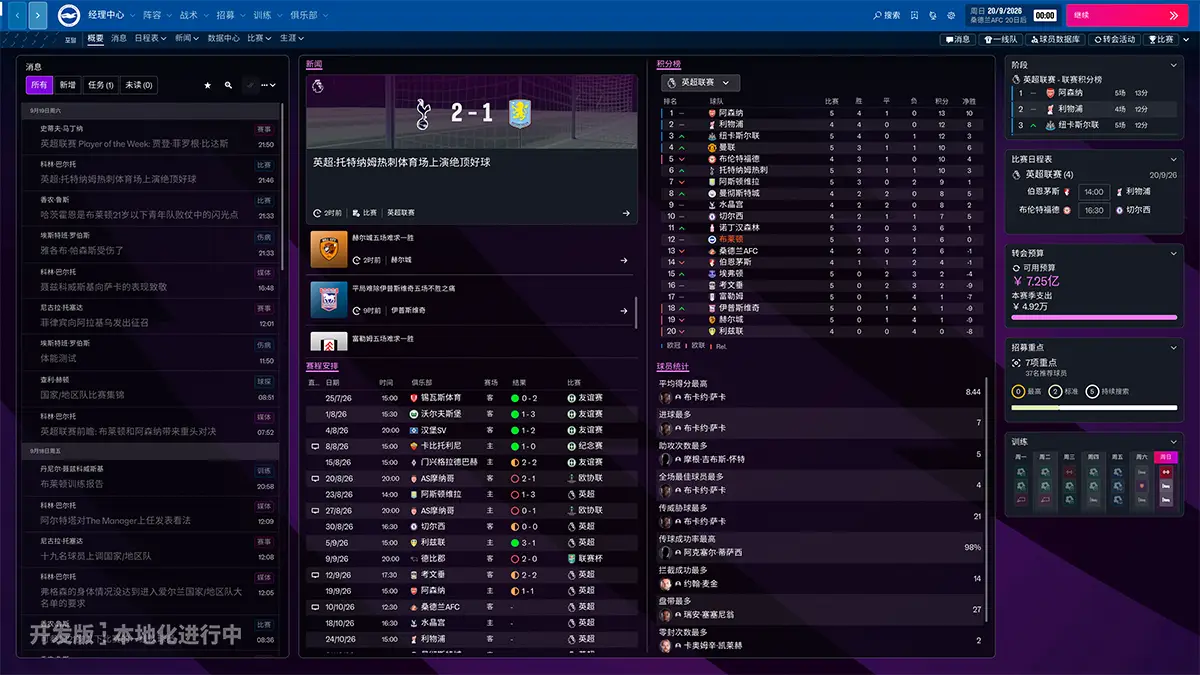Click the 一线队 shortcut button

pos(1002,39)
